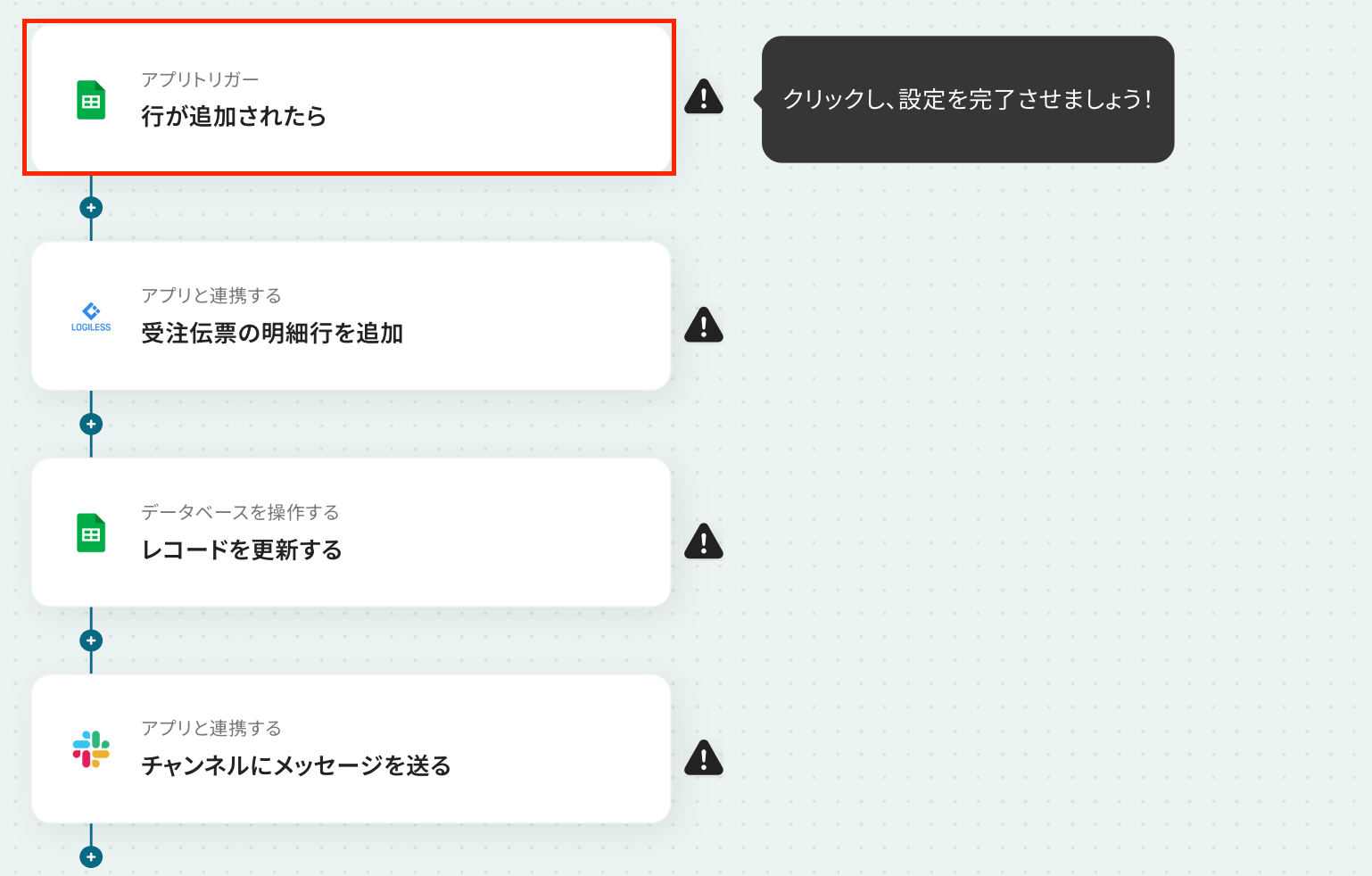
Task: Click the warning icon beside 行が追加されたら
Action: coord(704,96)
